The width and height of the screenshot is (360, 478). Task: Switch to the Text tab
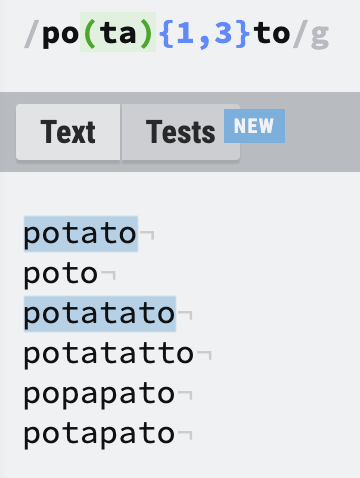[x=68, y=132]
